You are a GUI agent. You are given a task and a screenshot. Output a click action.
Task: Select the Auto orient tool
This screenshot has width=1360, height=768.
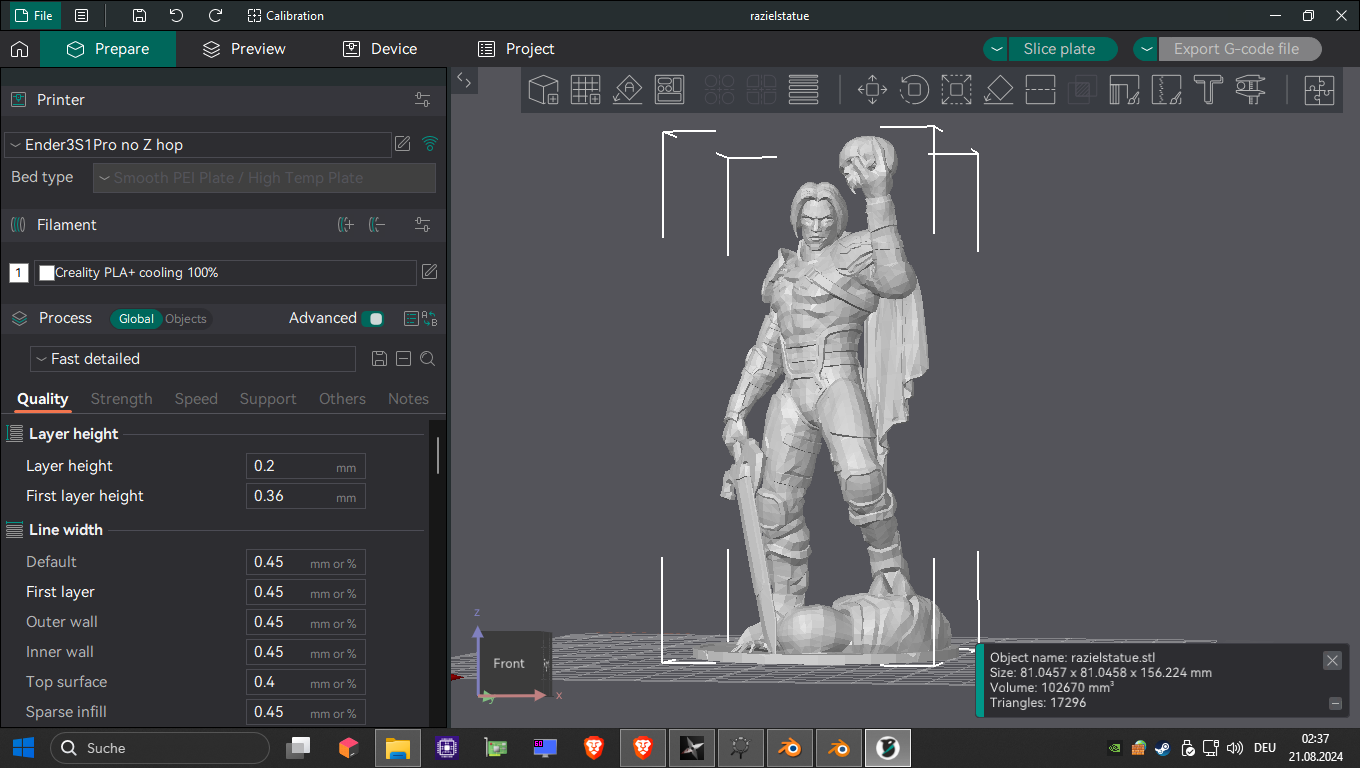[627, 90]
